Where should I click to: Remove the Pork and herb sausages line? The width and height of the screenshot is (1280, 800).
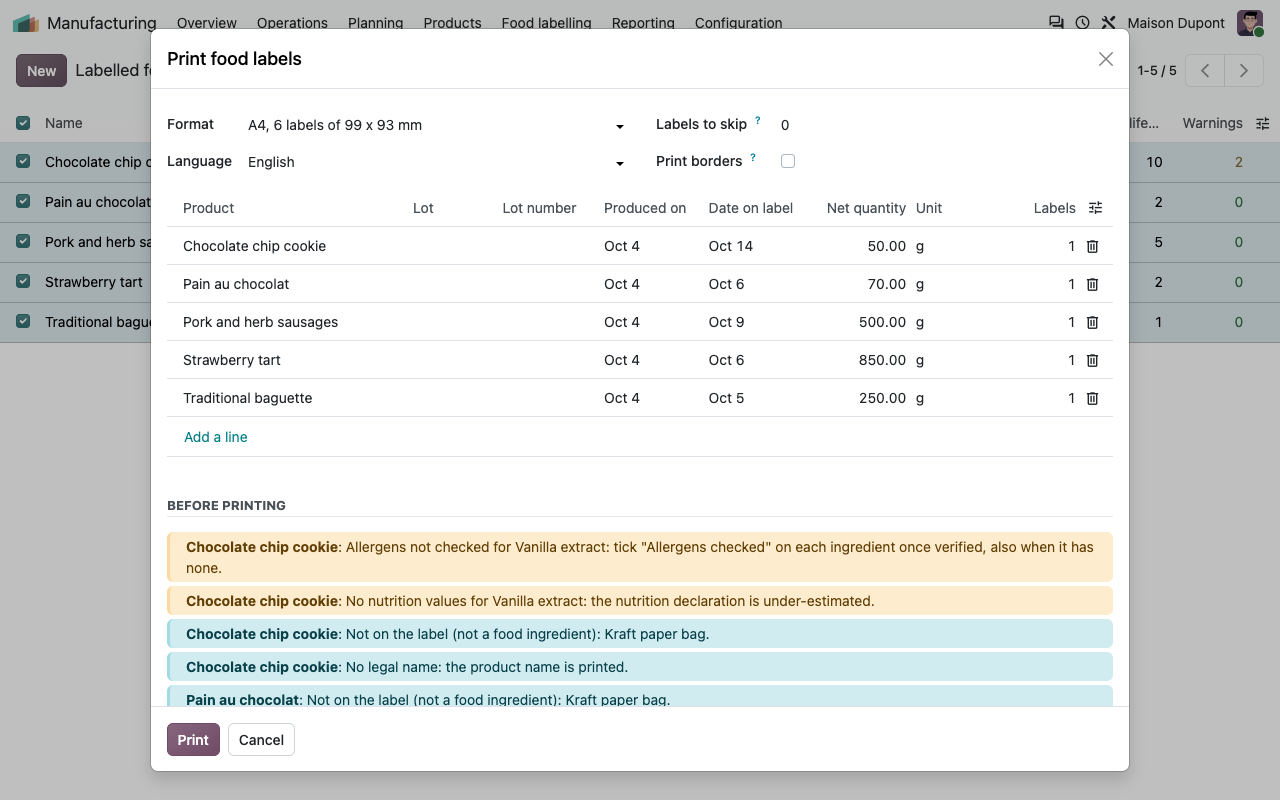click(1092, 322)
